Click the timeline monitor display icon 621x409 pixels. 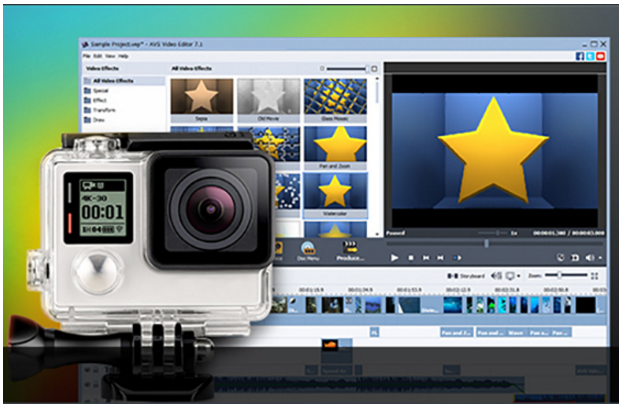(x=511, y=276)
